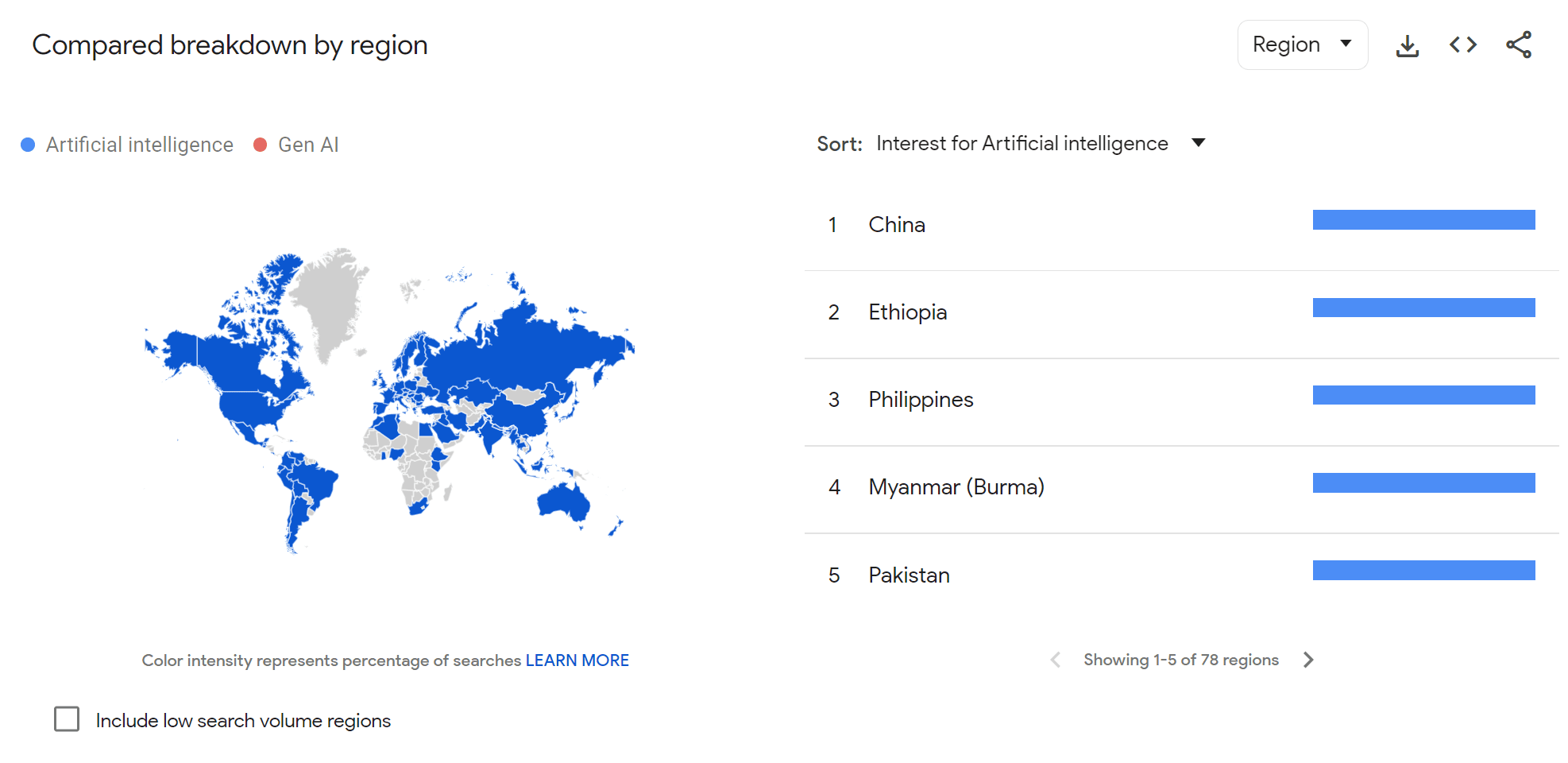Open the LEARN MORE link
Viewport: 1568px width, 763px height.
pos(577,660)
